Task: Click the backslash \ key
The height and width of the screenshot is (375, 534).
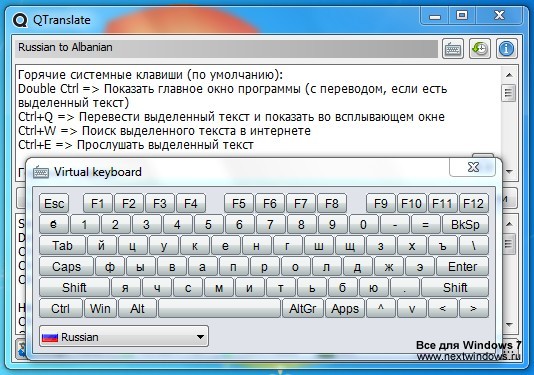Action: point(474,246)
